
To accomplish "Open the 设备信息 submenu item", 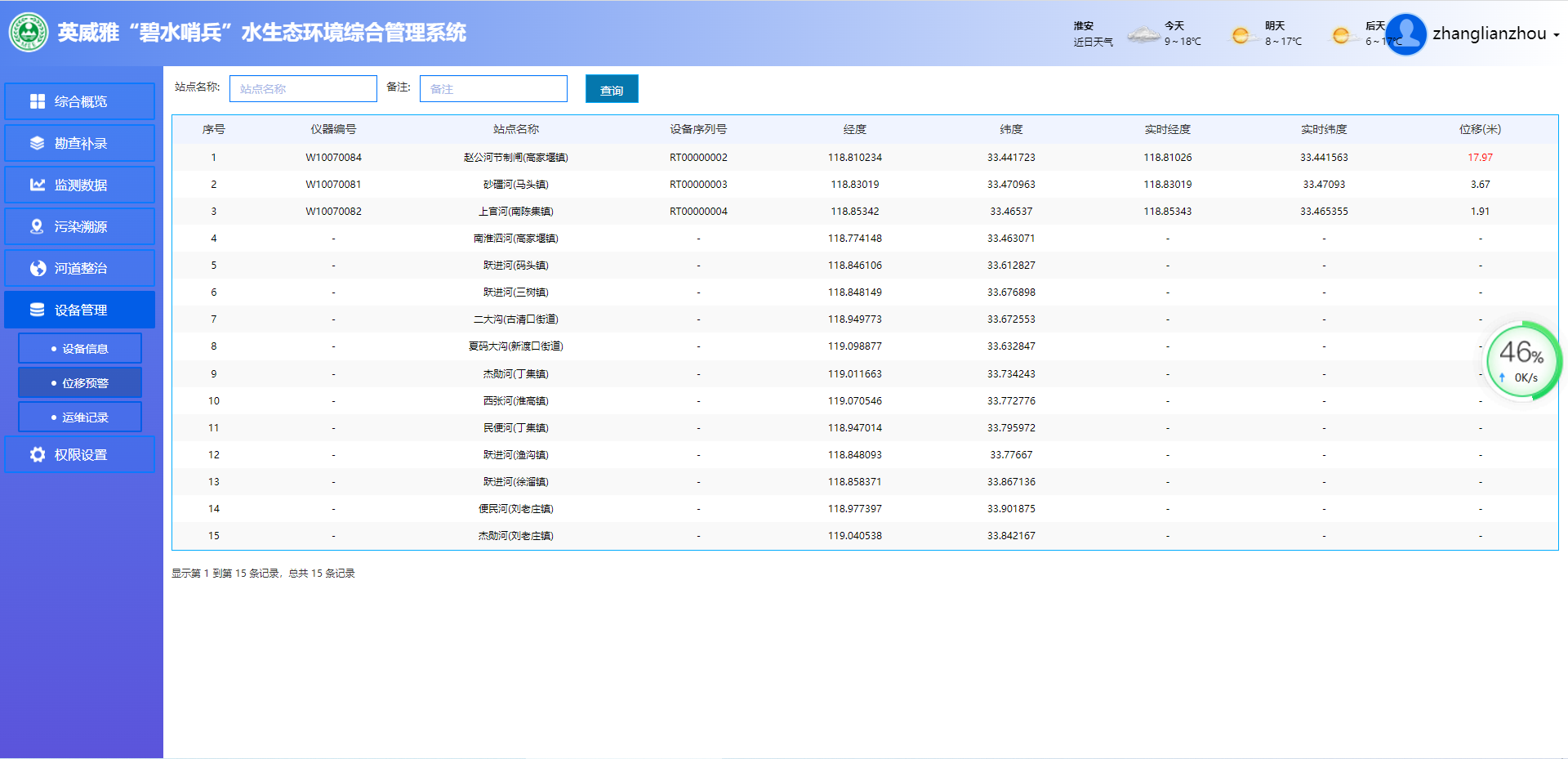I will coord(80,348).
